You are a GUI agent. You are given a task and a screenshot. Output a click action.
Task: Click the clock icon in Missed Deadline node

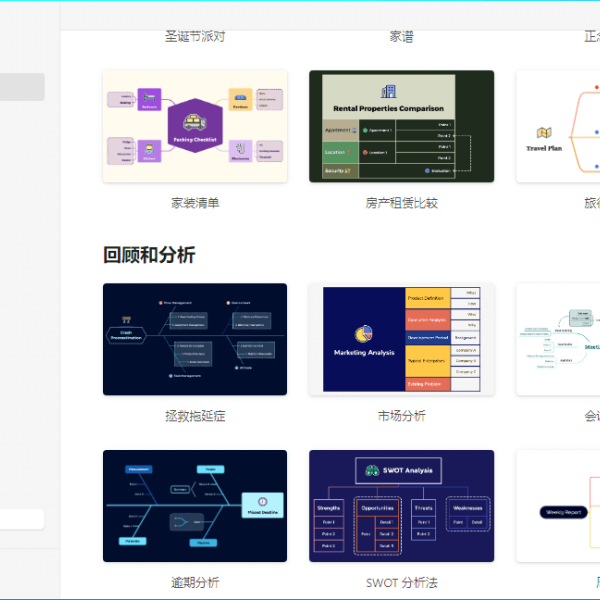click(262, 501)
